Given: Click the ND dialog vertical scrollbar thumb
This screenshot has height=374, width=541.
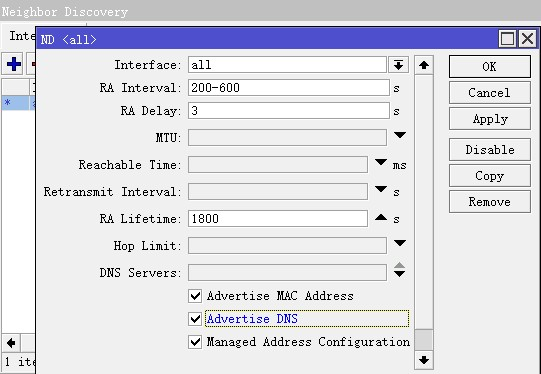Looking at the screenshot, I should click(424, 340).
